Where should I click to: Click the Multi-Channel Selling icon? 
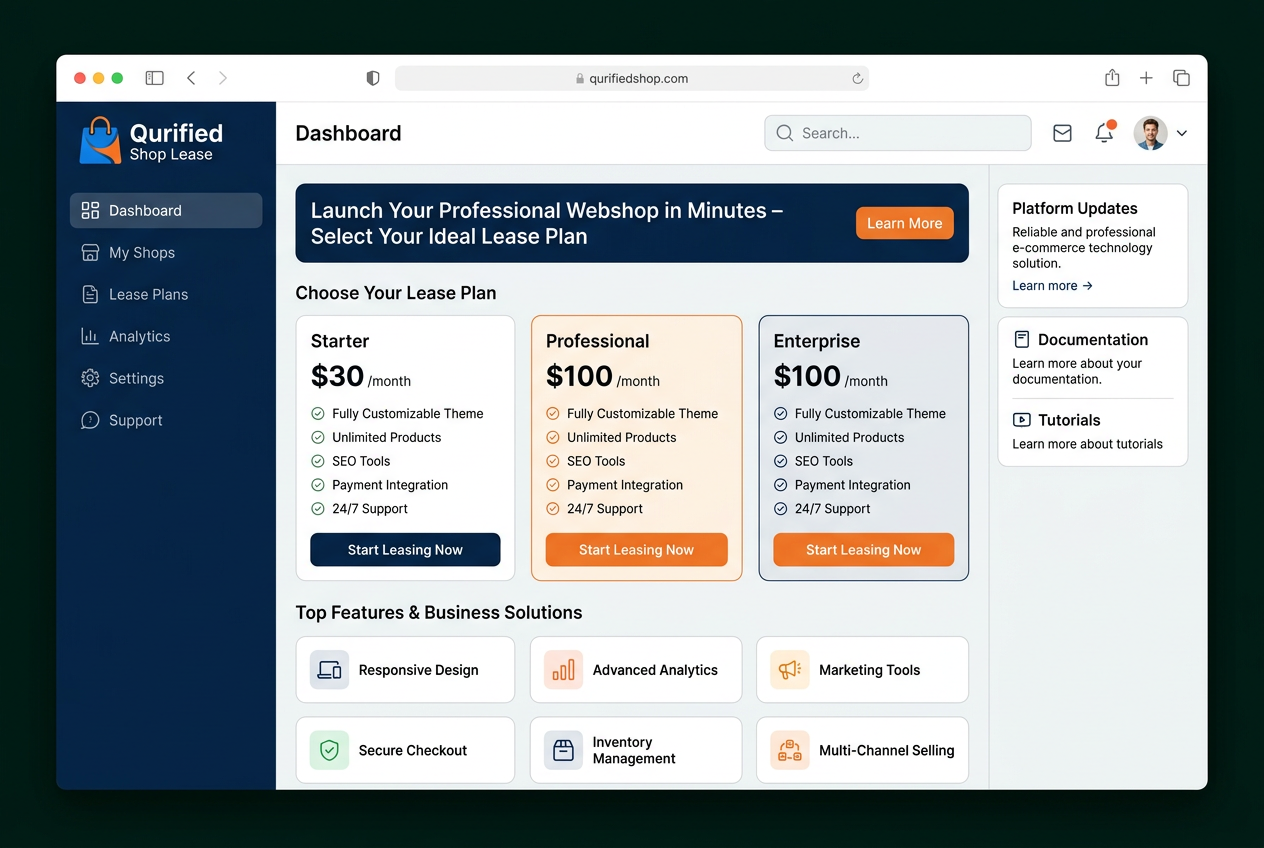[790, 750]
